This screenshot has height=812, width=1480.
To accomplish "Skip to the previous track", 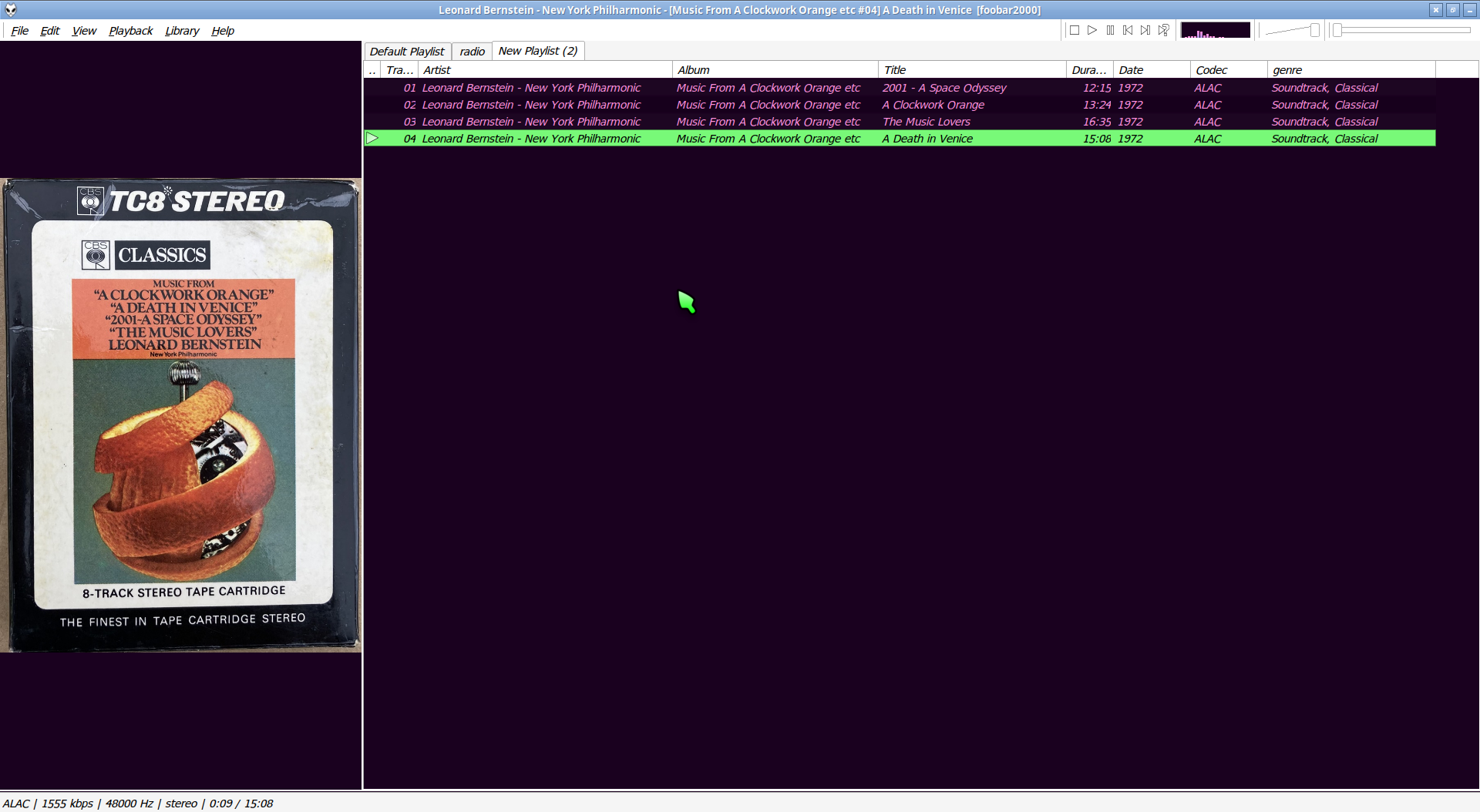I will tap(1128, 30).
